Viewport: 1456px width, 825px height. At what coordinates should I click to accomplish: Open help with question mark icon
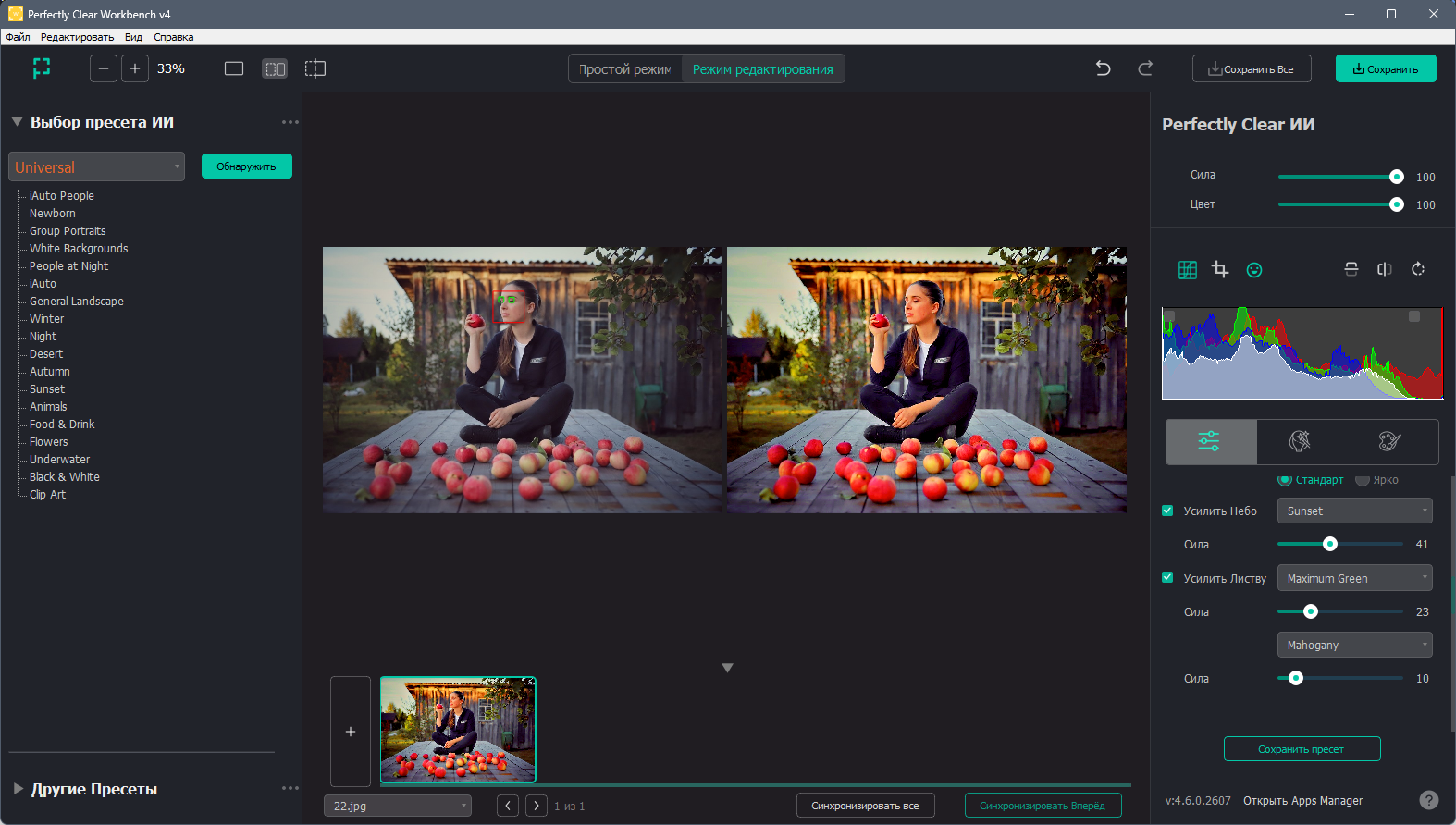tap(1429, 800)
